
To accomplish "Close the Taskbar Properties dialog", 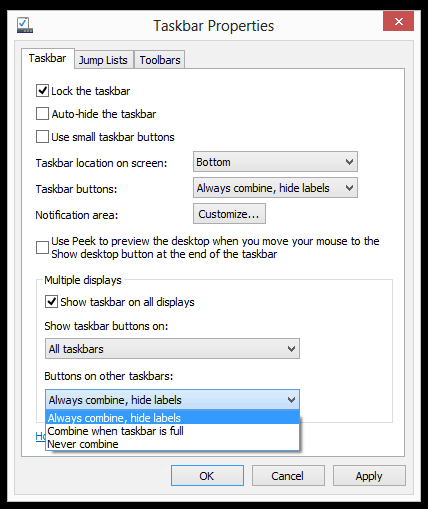I will 398,22.
